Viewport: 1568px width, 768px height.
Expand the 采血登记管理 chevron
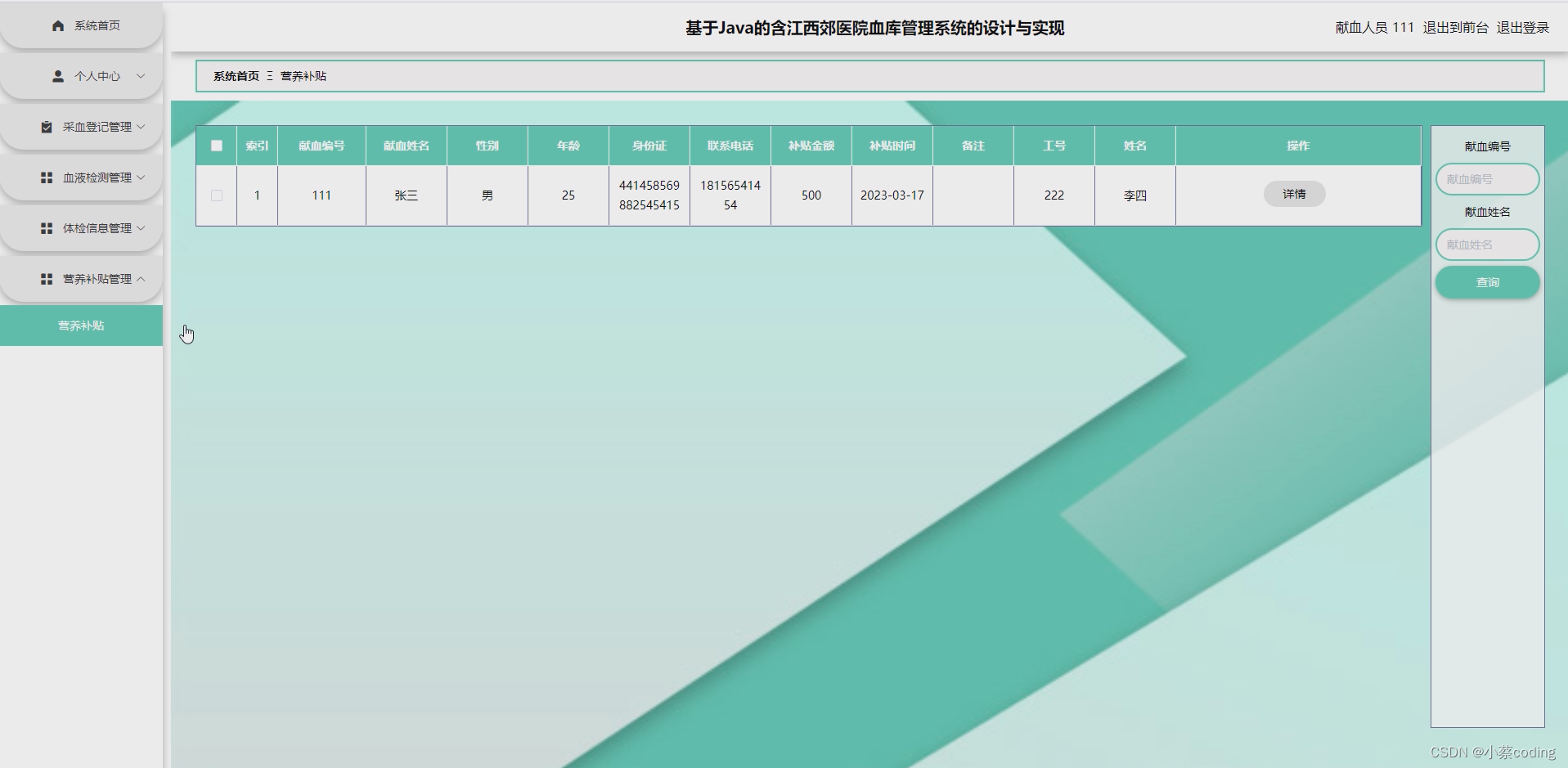click(141, 127)
